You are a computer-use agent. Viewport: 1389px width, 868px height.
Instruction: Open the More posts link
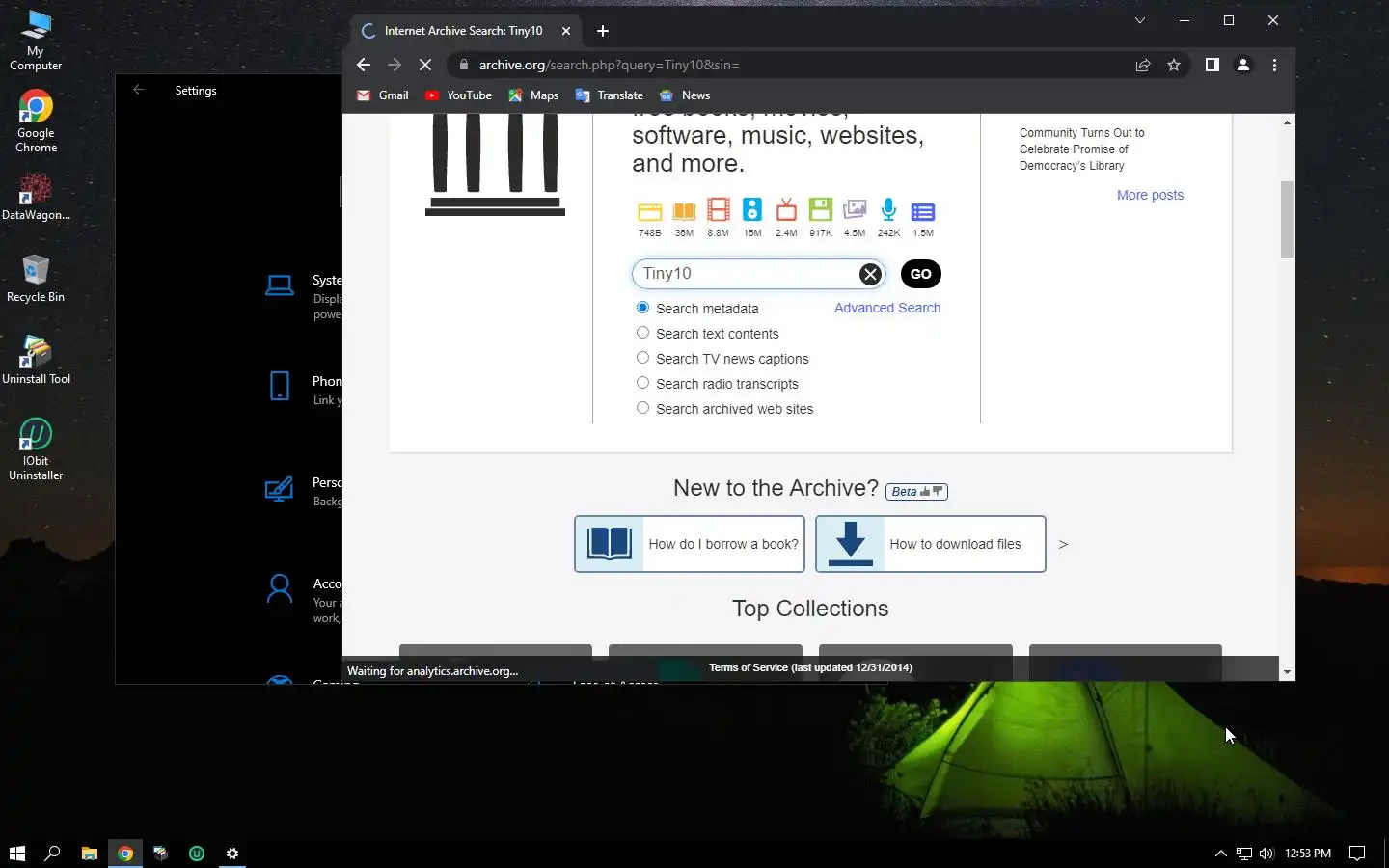1150,195
